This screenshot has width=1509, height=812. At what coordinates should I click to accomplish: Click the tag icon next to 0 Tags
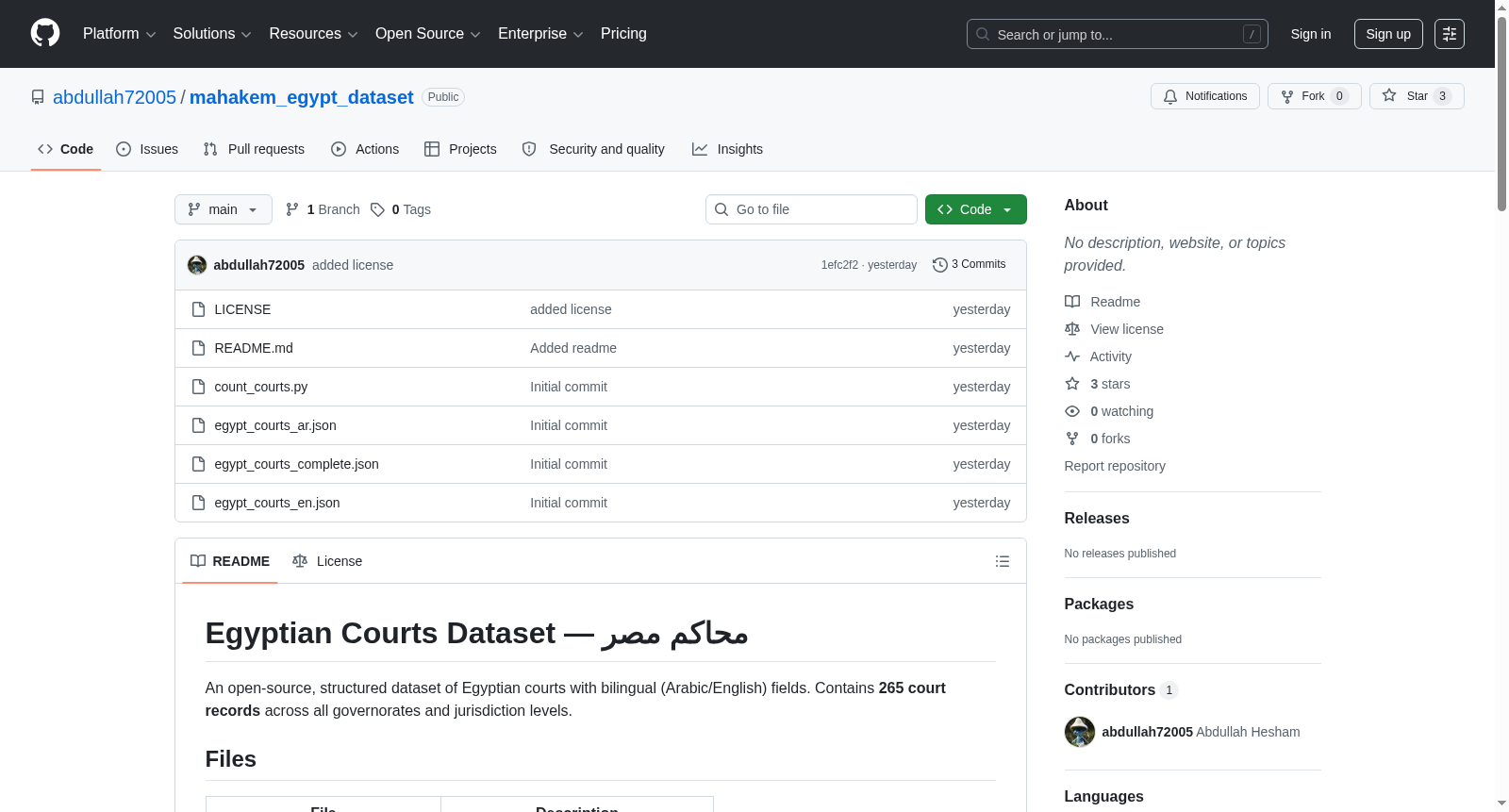[377, 209]
